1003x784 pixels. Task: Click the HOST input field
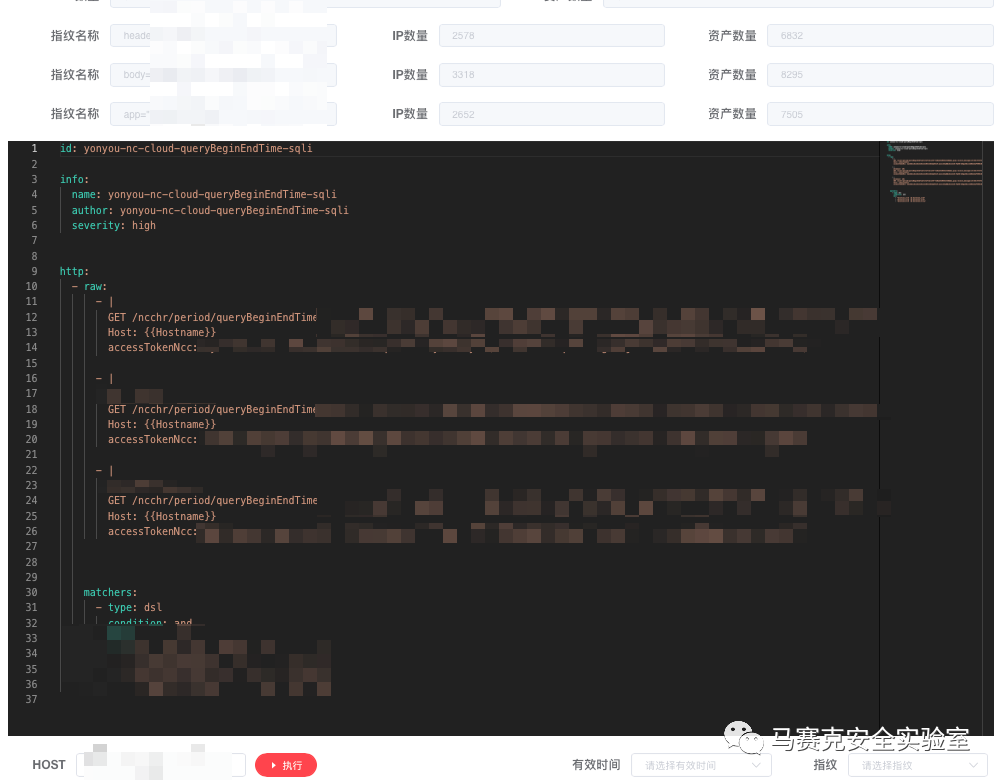[161, 765]
